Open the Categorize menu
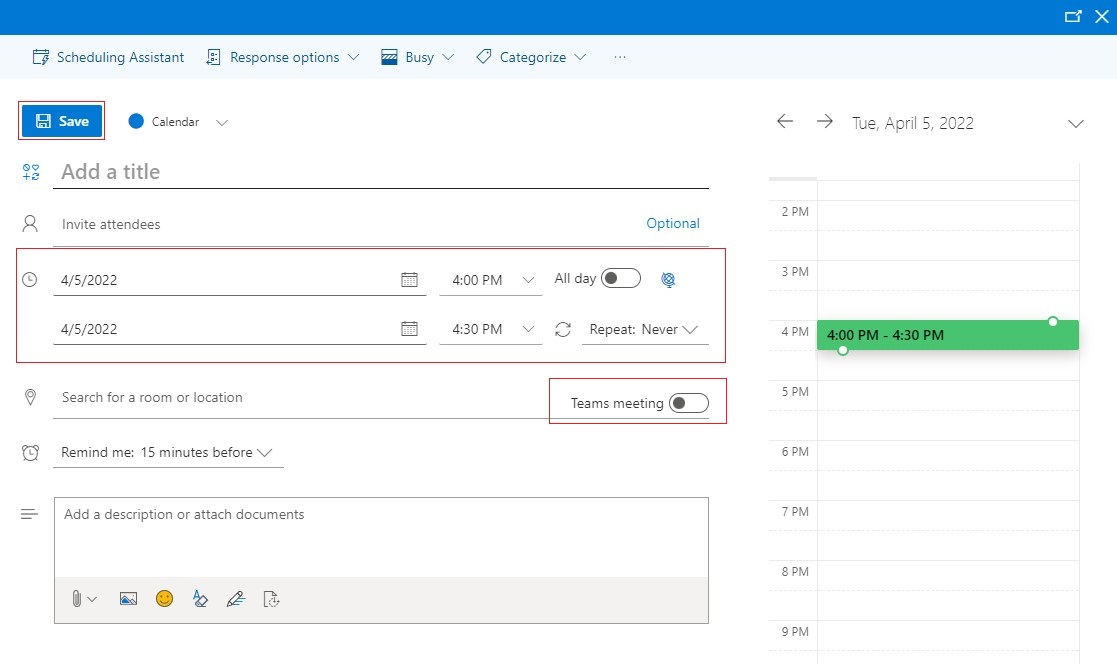This screenshot has width=1117, height=664. [531, 57]
